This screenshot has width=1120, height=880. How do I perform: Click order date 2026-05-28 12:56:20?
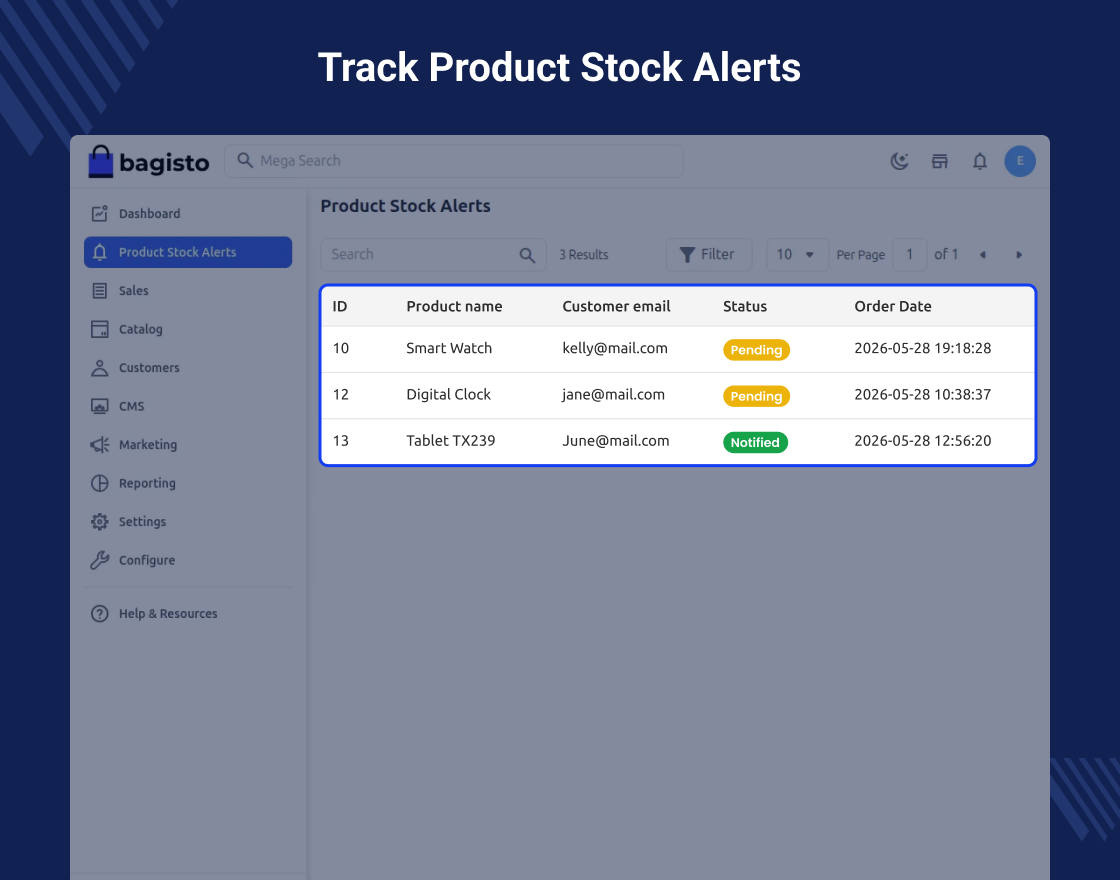coord(923,441)
